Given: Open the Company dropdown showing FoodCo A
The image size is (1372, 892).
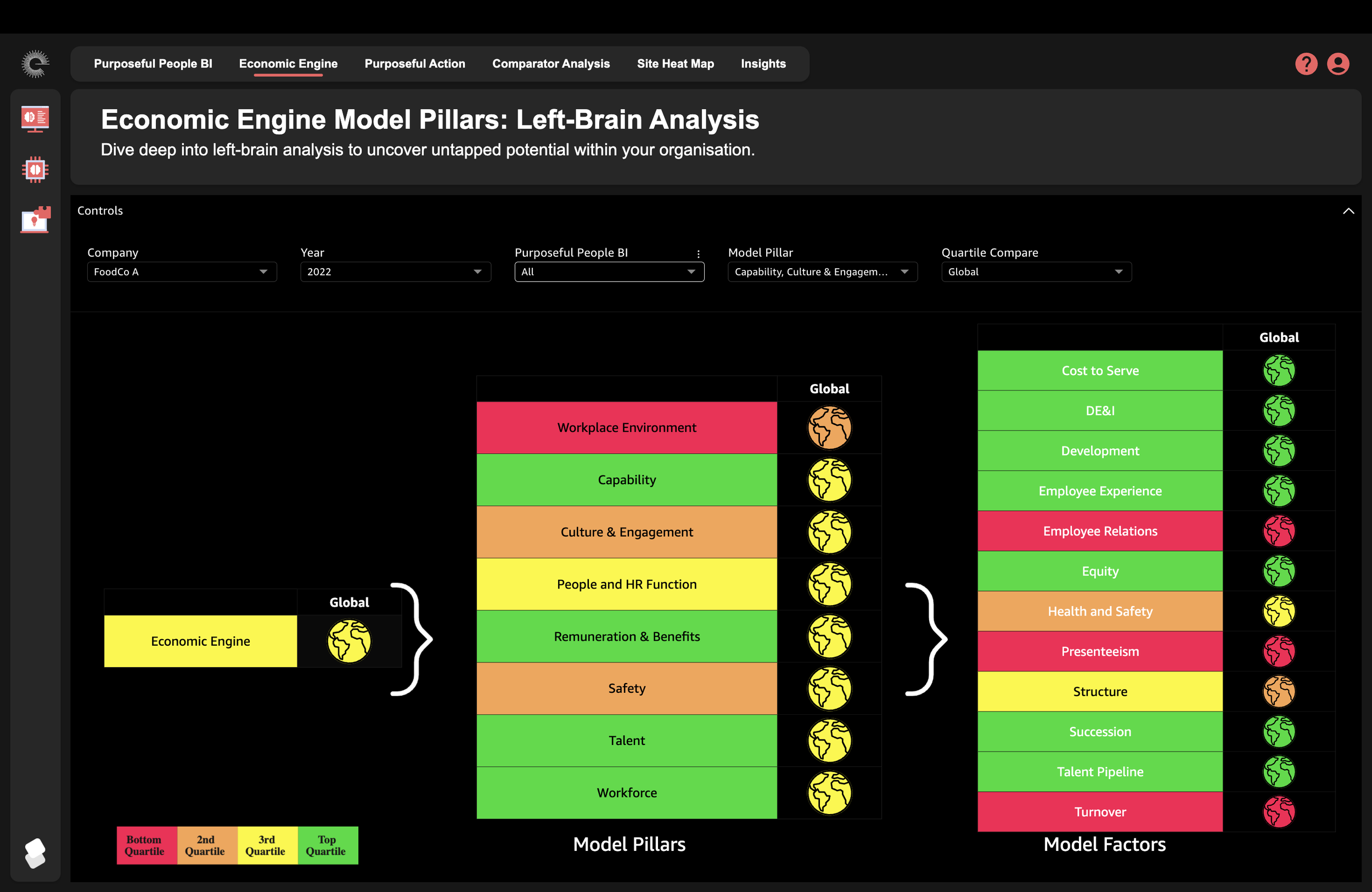Looking at the screenshot, I should point(182,272).
